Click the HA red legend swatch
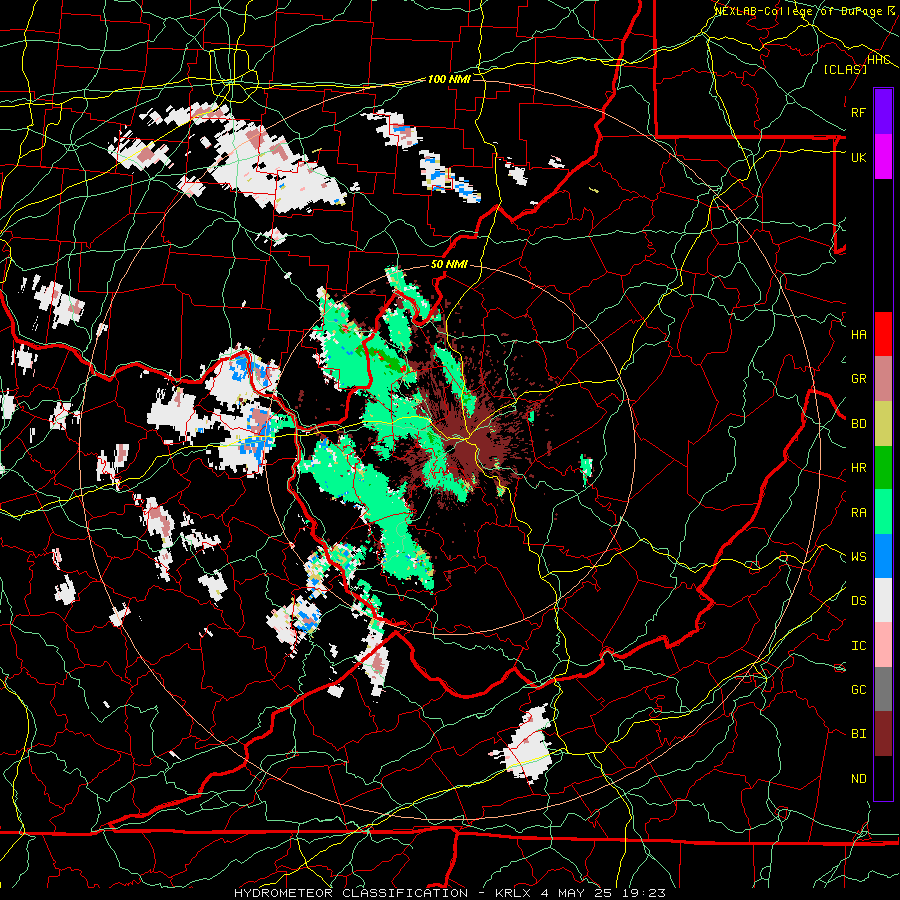The image size is (900, 900). tap(883, 334)
